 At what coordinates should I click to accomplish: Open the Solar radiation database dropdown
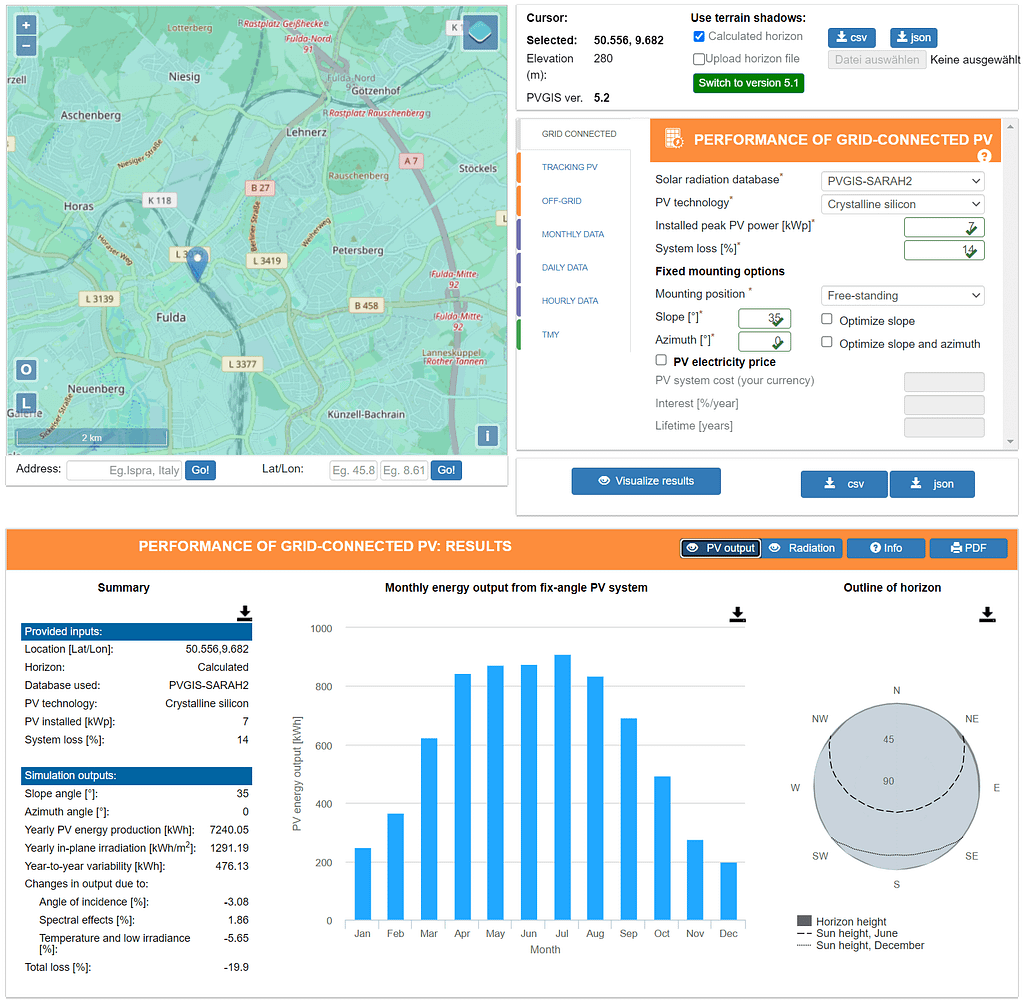pos(902,180)
